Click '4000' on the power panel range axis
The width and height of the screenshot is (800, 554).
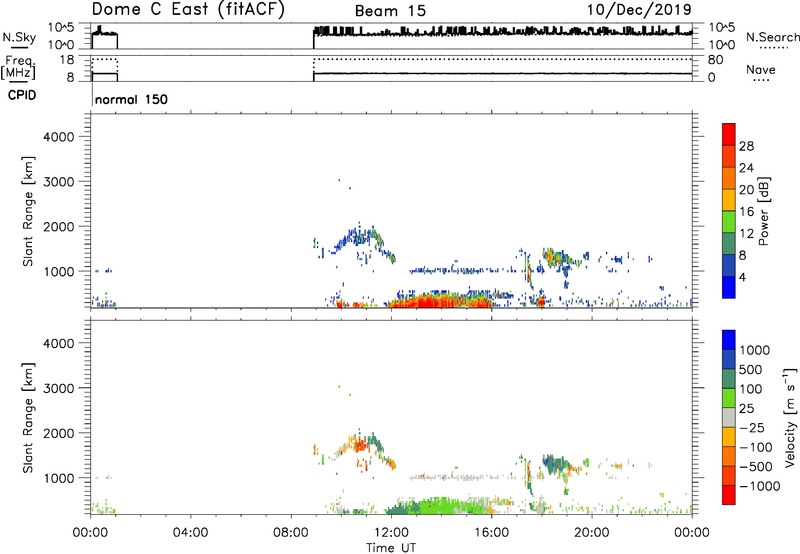58,137
